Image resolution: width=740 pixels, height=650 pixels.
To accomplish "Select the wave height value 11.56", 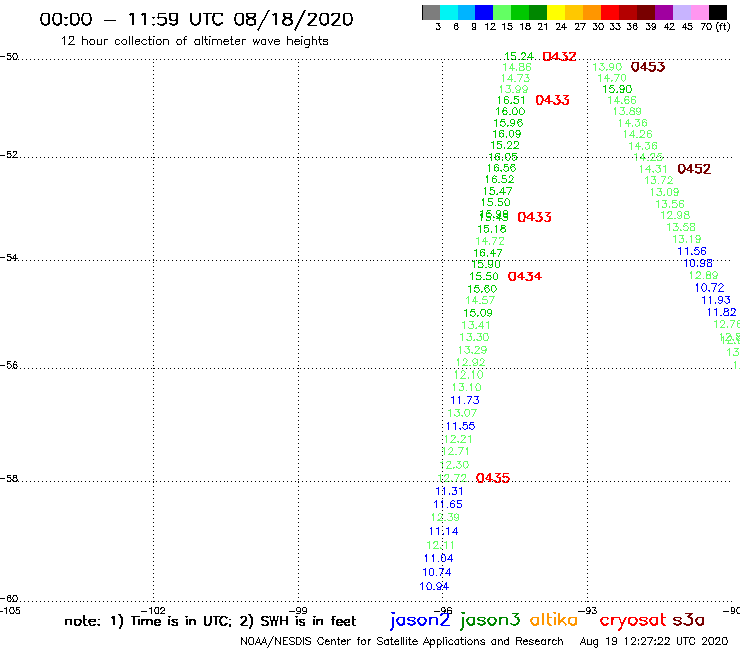I will pyautogui.click(x=692, y=251).
